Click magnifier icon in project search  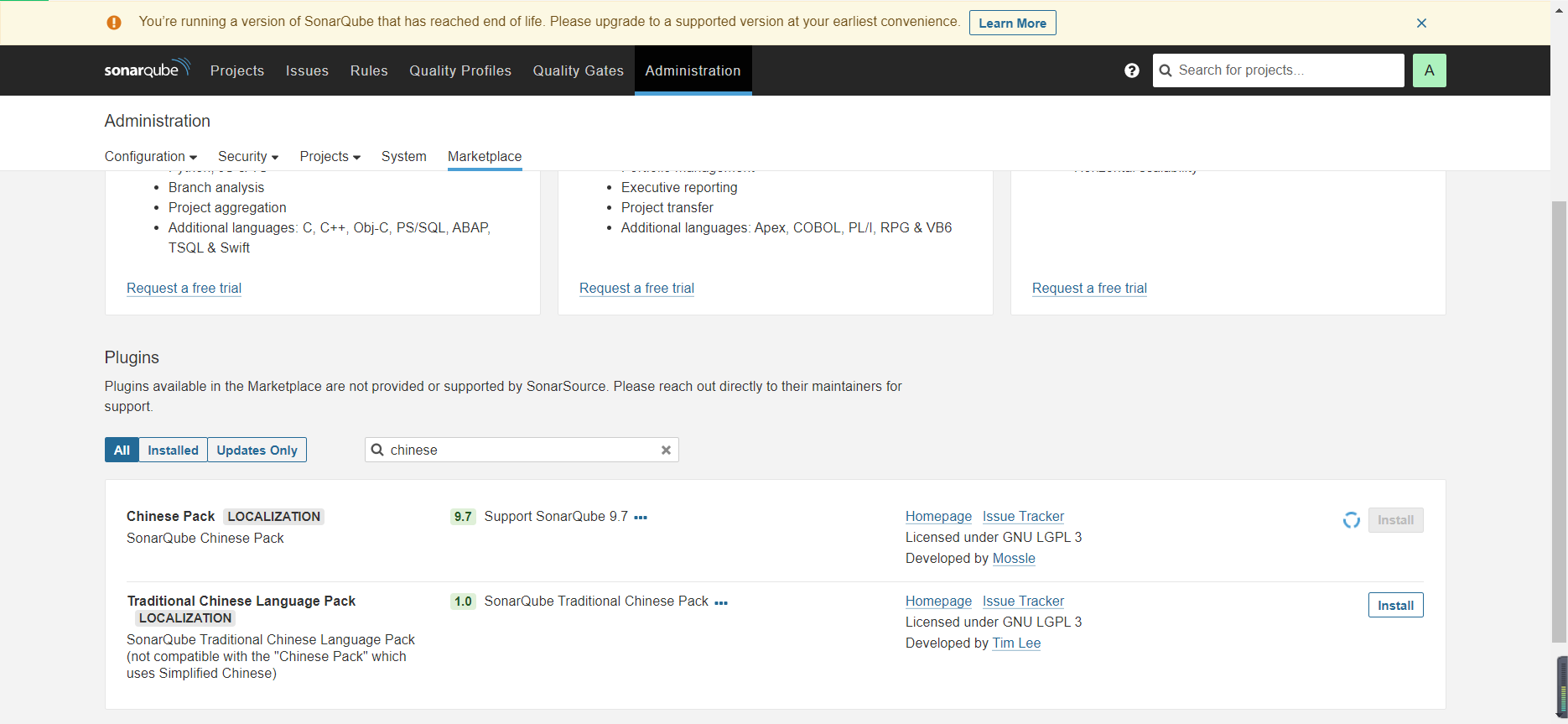tap(1166, 70)
